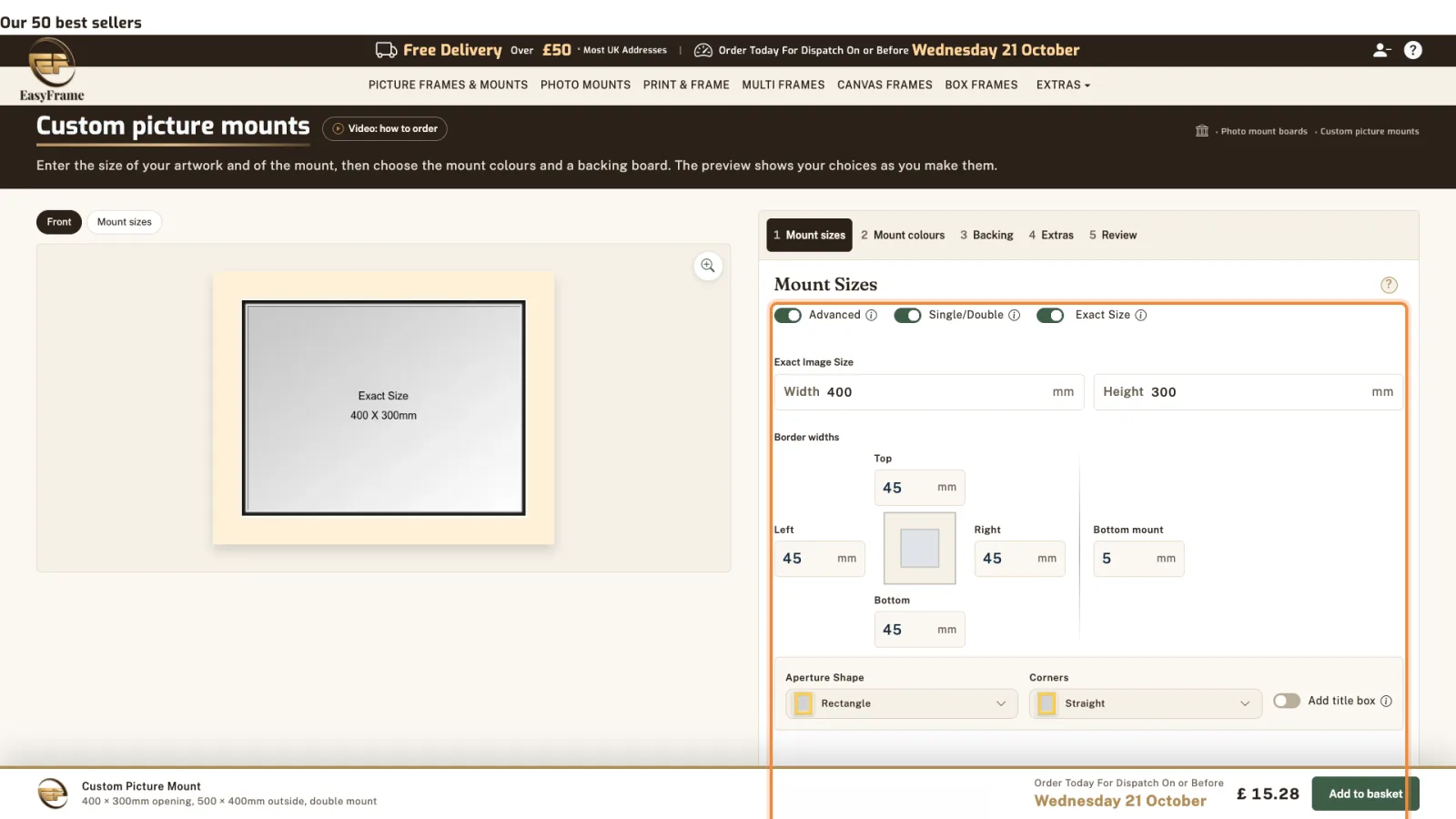This screenshot has height=819, width=1456.
Task: Click the magnifier zoom icon on preview
Action: point(708,266)
